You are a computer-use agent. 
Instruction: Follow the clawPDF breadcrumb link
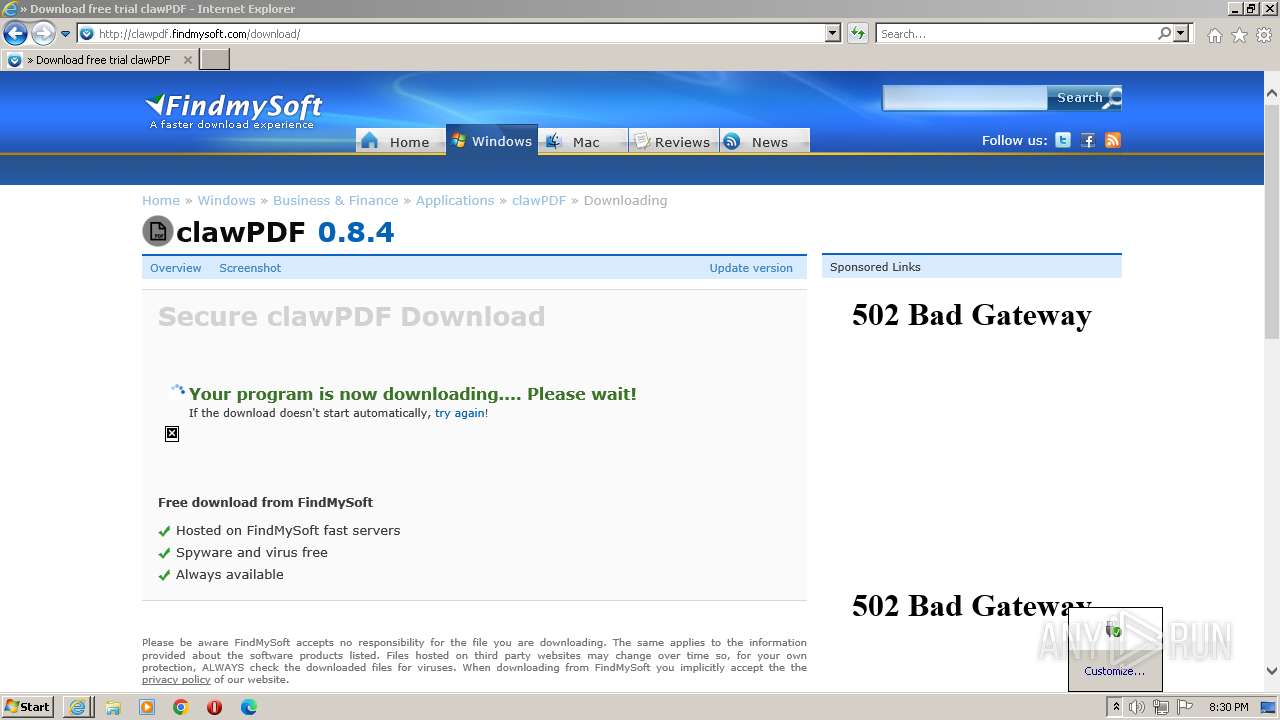coord(539,200)
